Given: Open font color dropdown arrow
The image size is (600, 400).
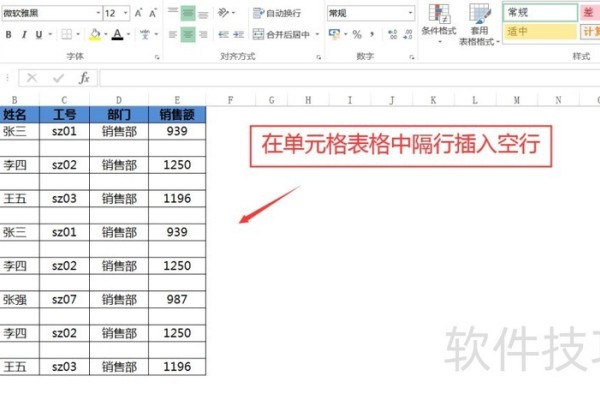Looking at the screenshot, I should 128,34.
